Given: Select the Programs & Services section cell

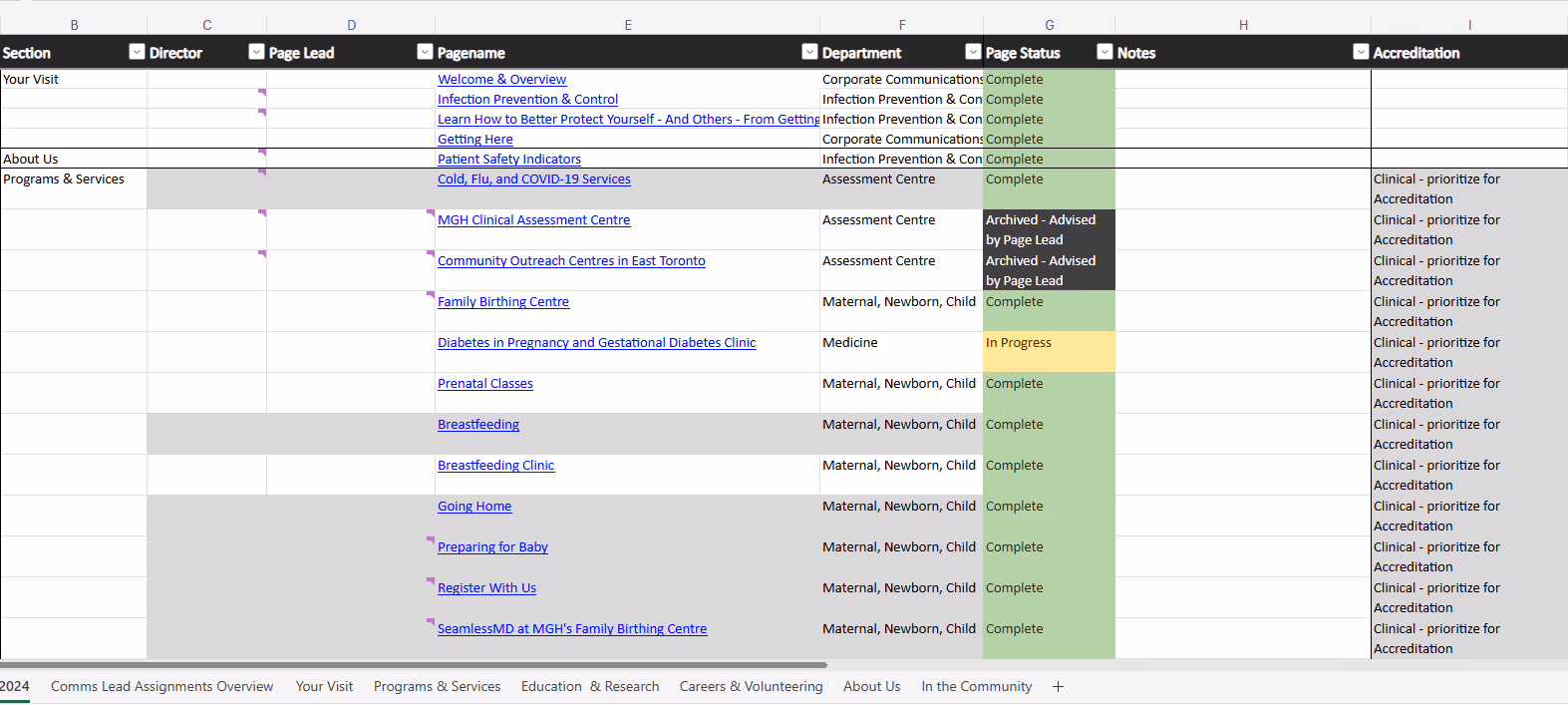Looking at the screenshot, I should point(74,188).
